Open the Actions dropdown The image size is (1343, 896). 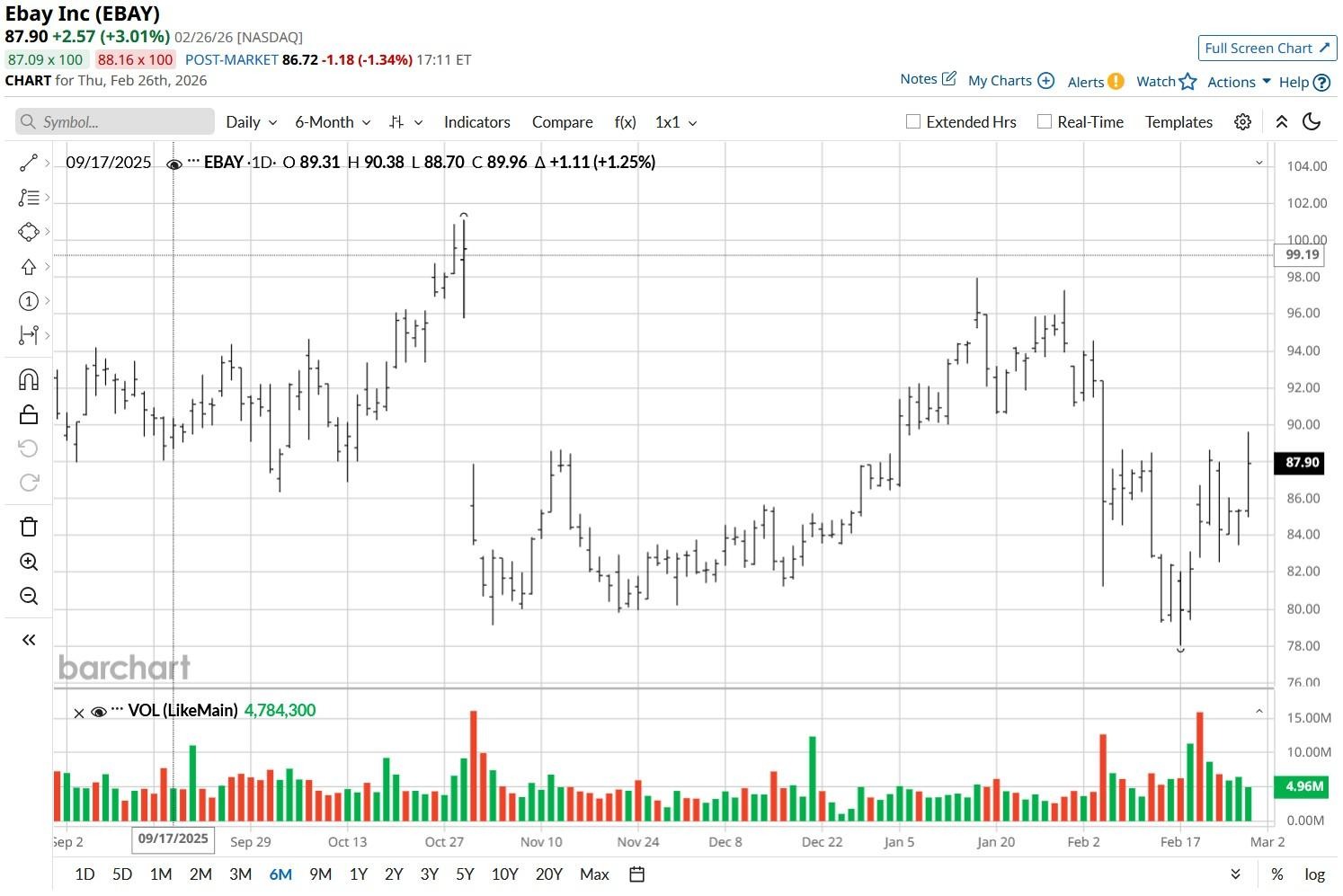coord(1239,82)
